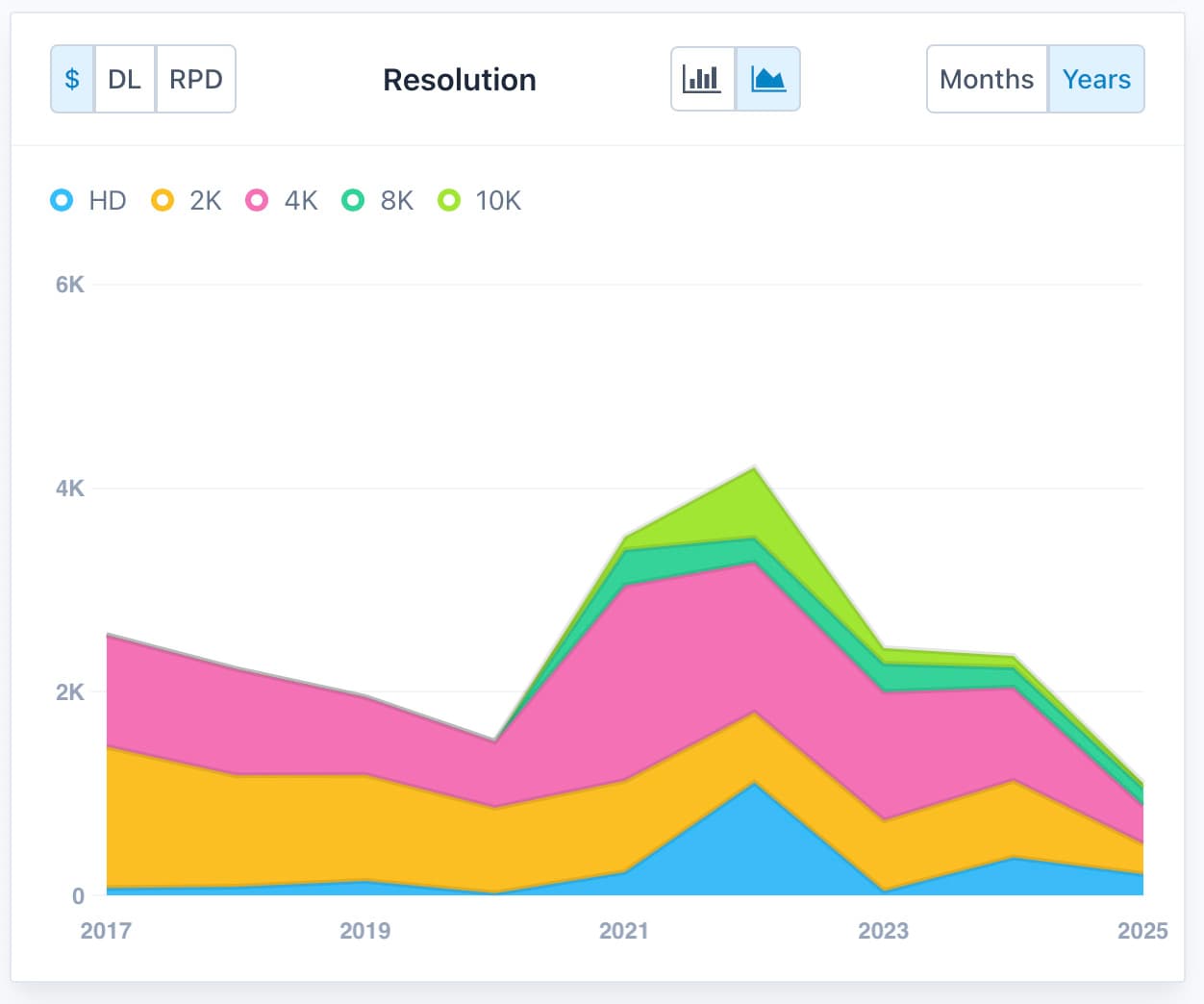Toggle the 4K series legend circle
The image size is (1204, 1004).
pos(257,200)
